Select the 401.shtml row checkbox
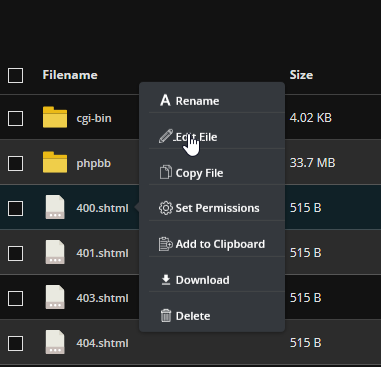This screenshot has height=367, width=381. coord(15,253)
